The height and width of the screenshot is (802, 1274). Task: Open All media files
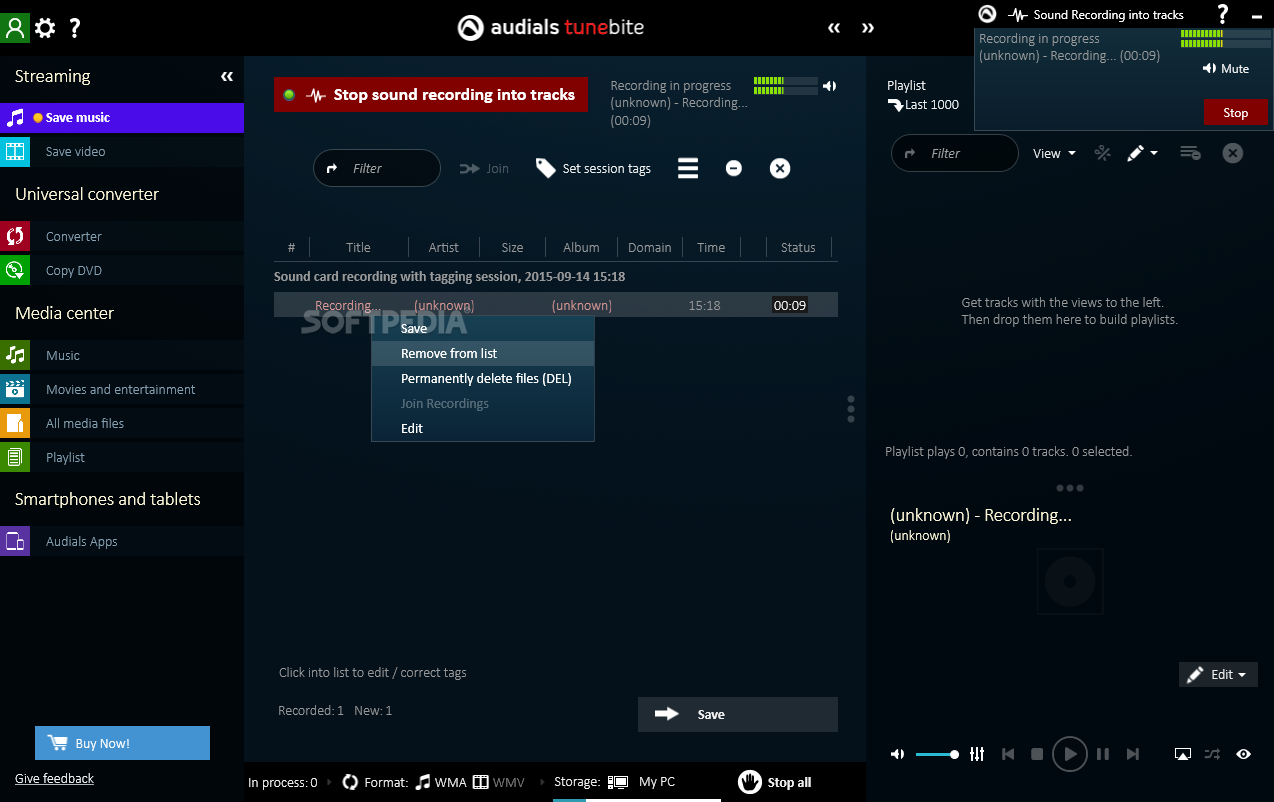point(122,424)
